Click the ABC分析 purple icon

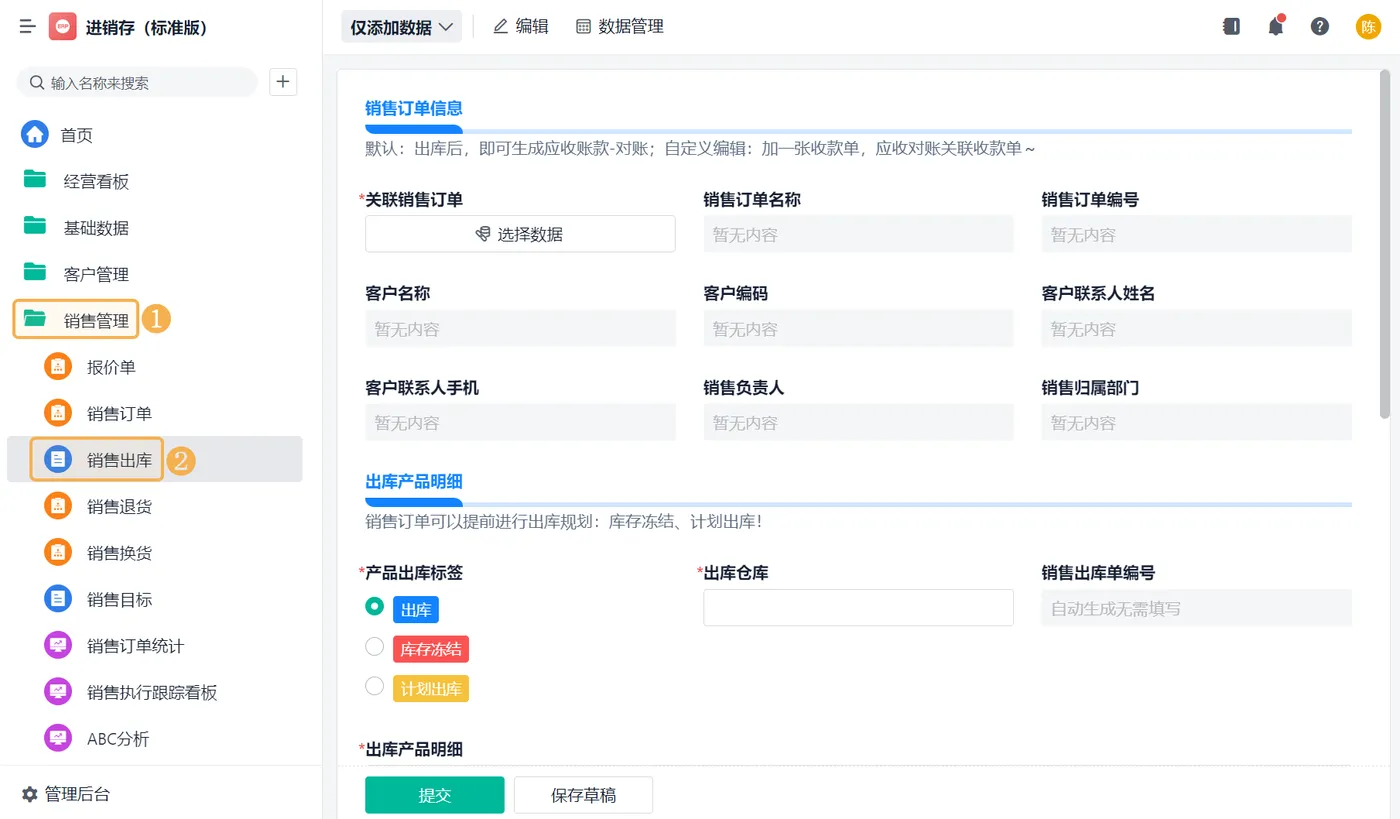click(x=58, y=739)
